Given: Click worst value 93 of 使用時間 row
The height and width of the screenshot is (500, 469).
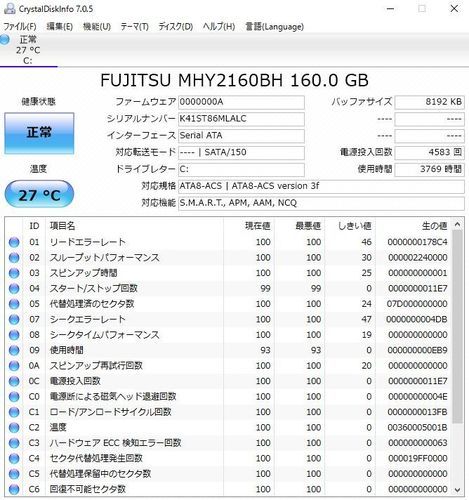Looking at the screenshot, I should point(316,350).
